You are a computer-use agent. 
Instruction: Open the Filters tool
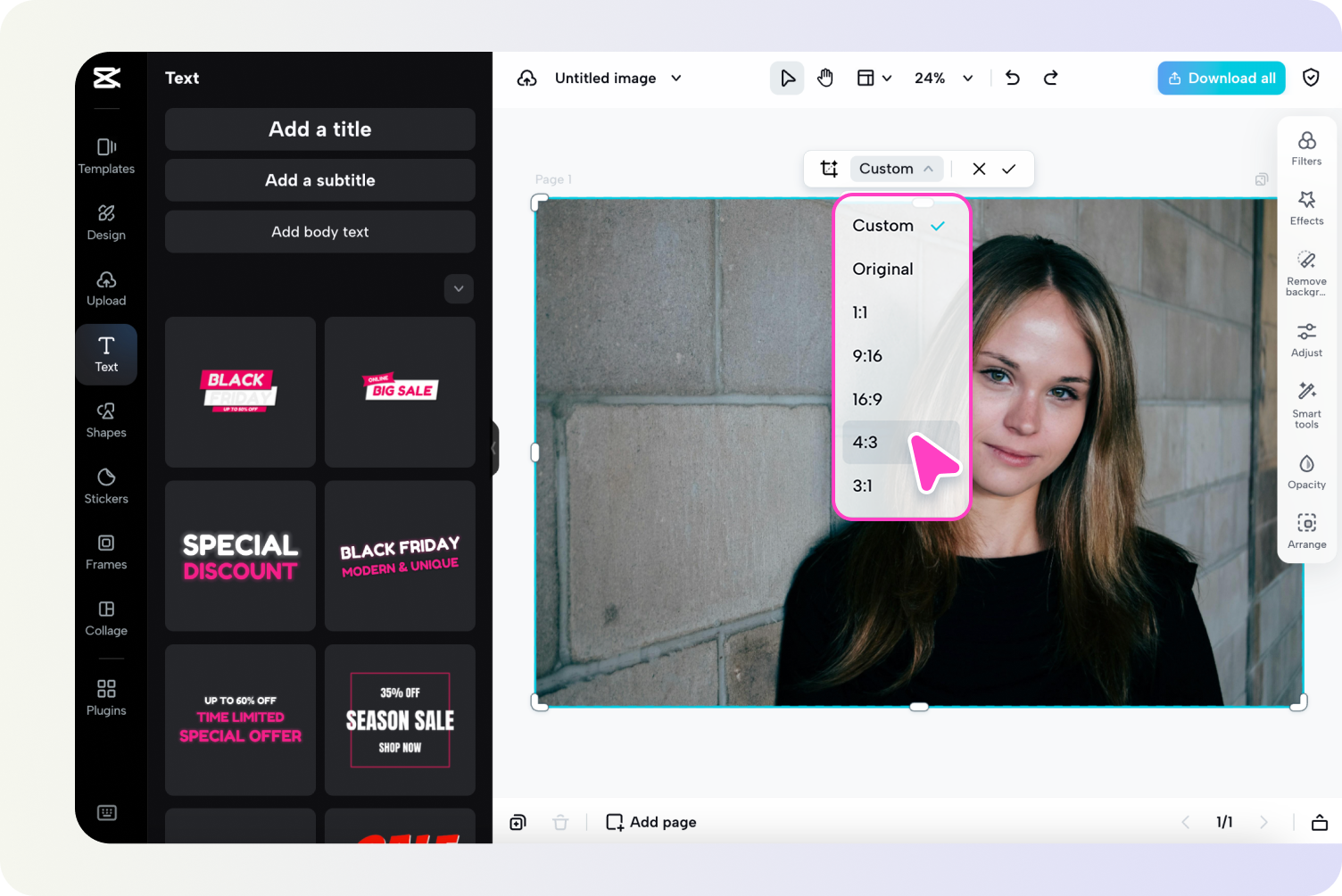[1306, 149]
